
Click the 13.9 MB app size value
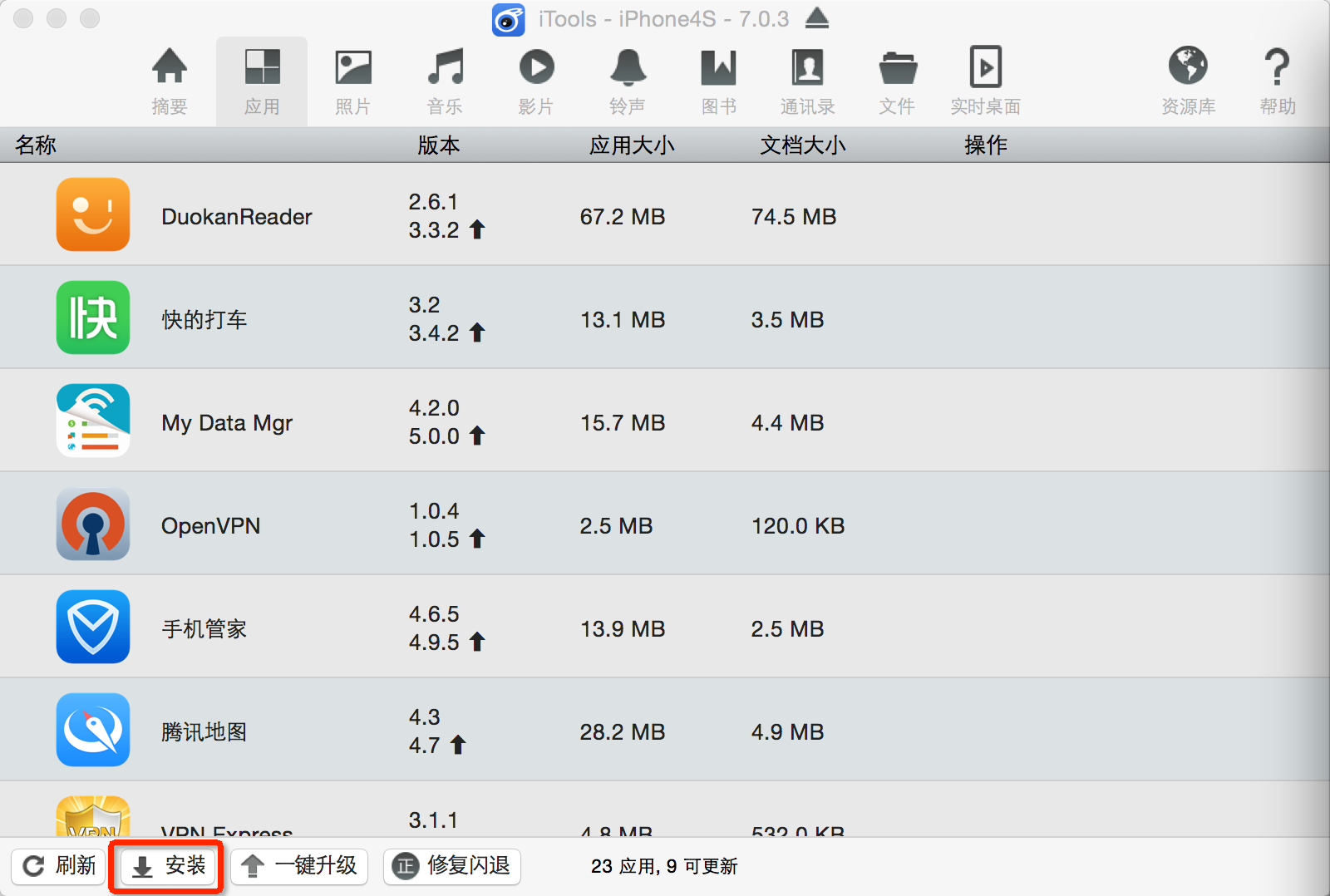click(x=623, y=629)
